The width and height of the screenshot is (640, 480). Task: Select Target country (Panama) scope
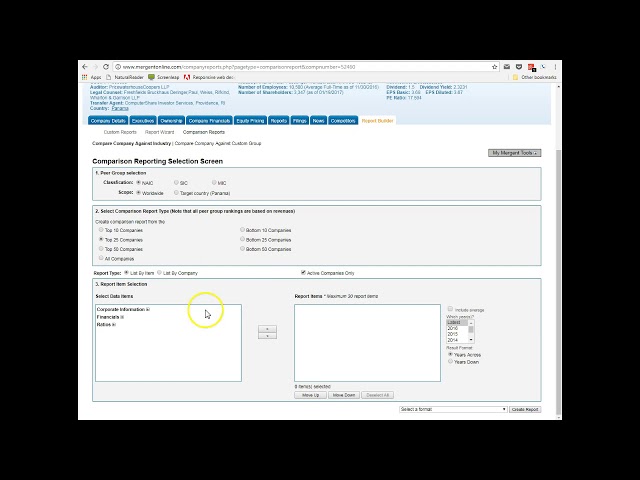(x=176, y=193)
